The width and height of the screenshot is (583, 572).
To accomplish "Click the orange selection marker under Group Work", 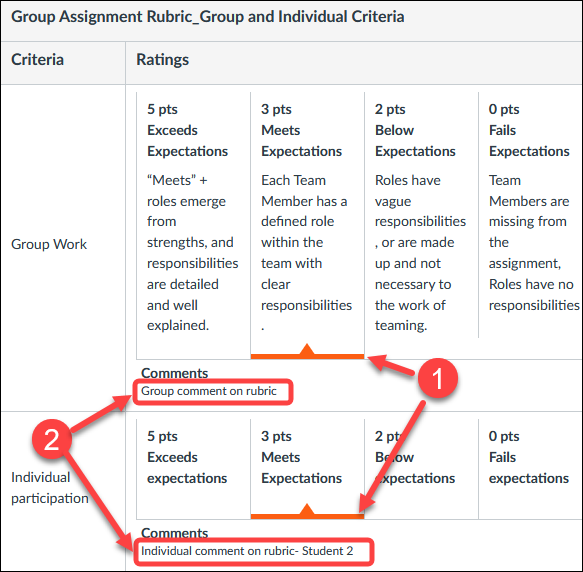I will tap(307, 351).
